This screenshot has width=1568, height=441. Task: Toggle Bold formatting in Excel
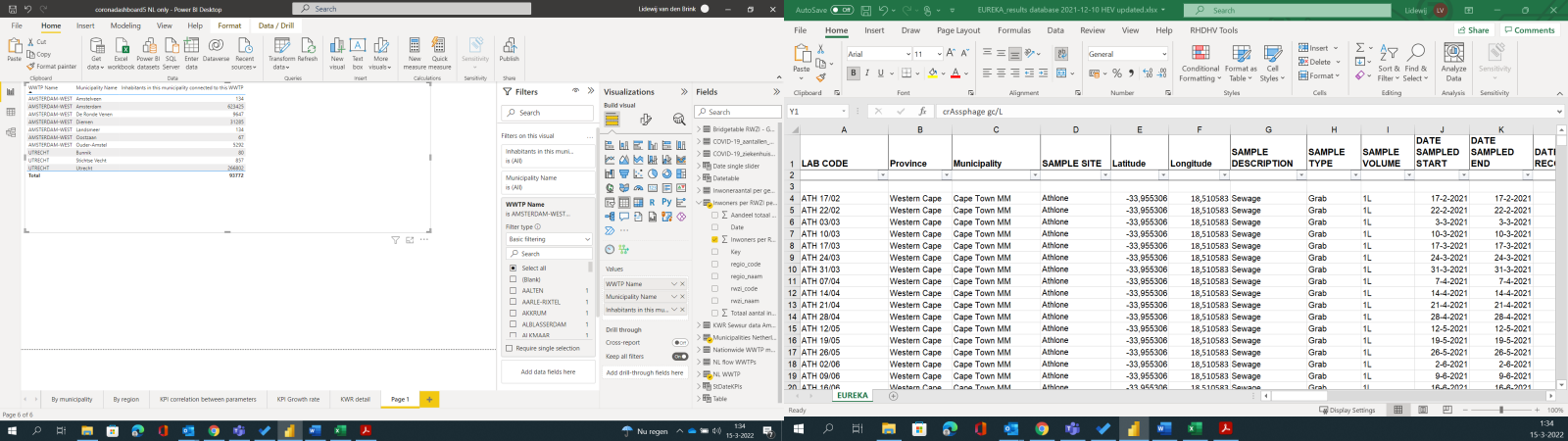(x=853, y=73)
